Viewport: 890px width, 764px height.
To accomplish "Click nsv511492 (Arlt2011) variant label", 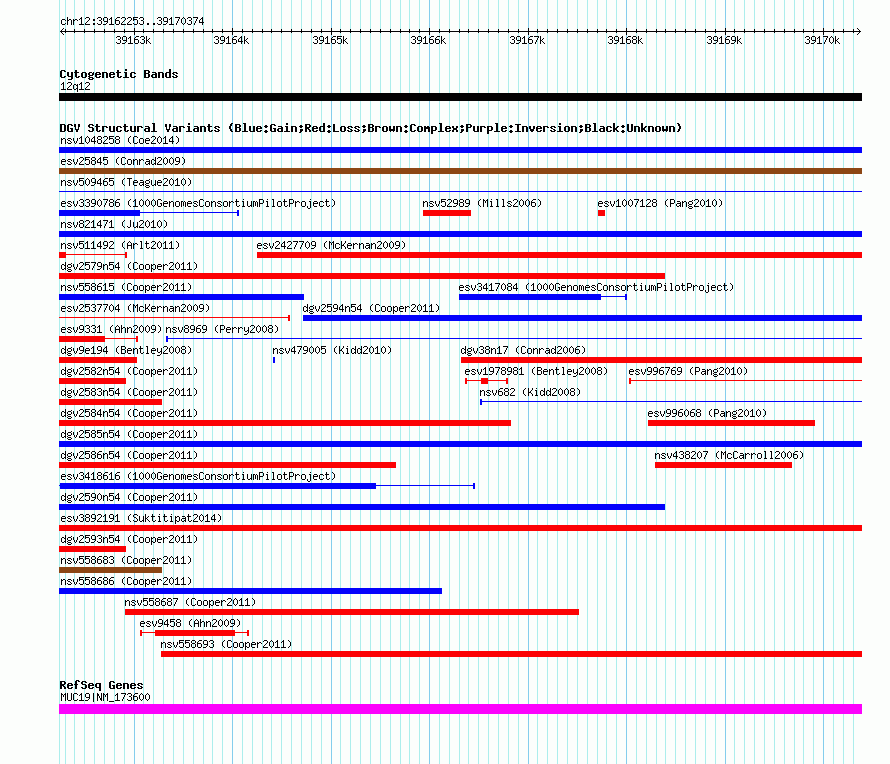I will click(x=120, y=245).
